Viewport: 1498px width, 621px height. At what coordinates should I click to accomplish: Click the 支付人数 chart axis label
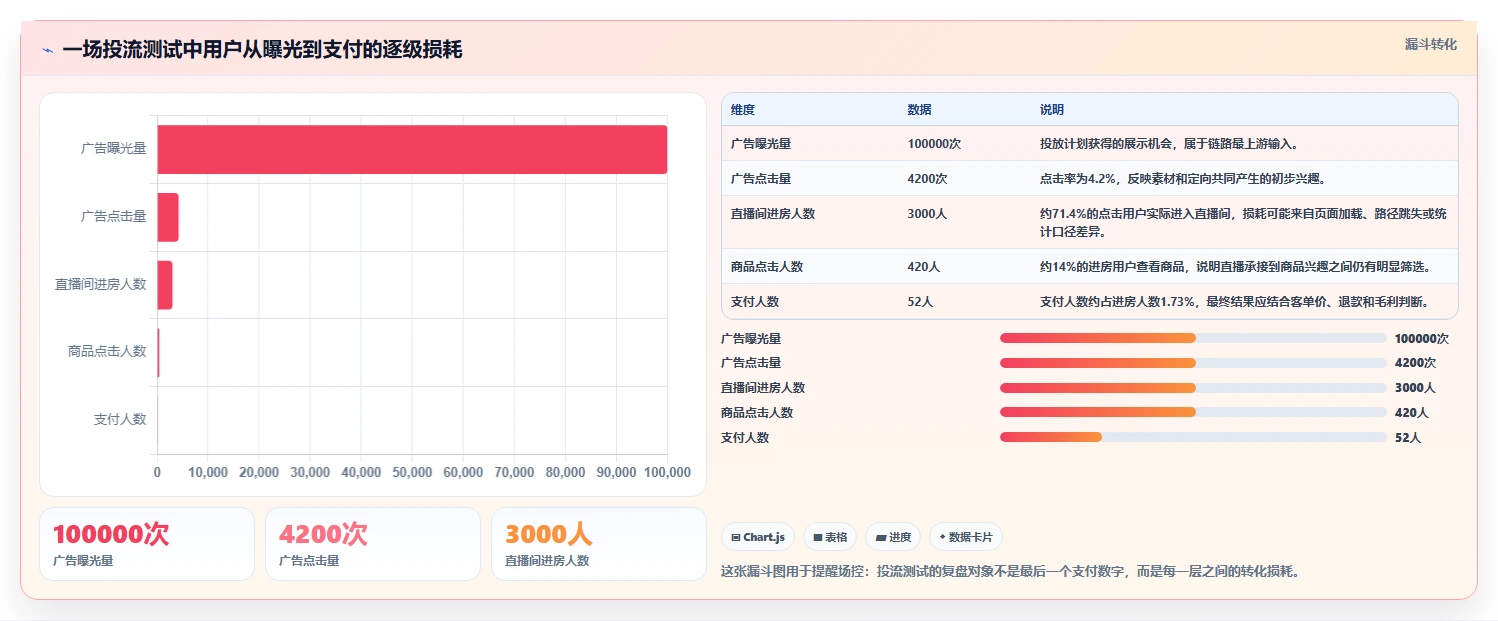[120, 419]
